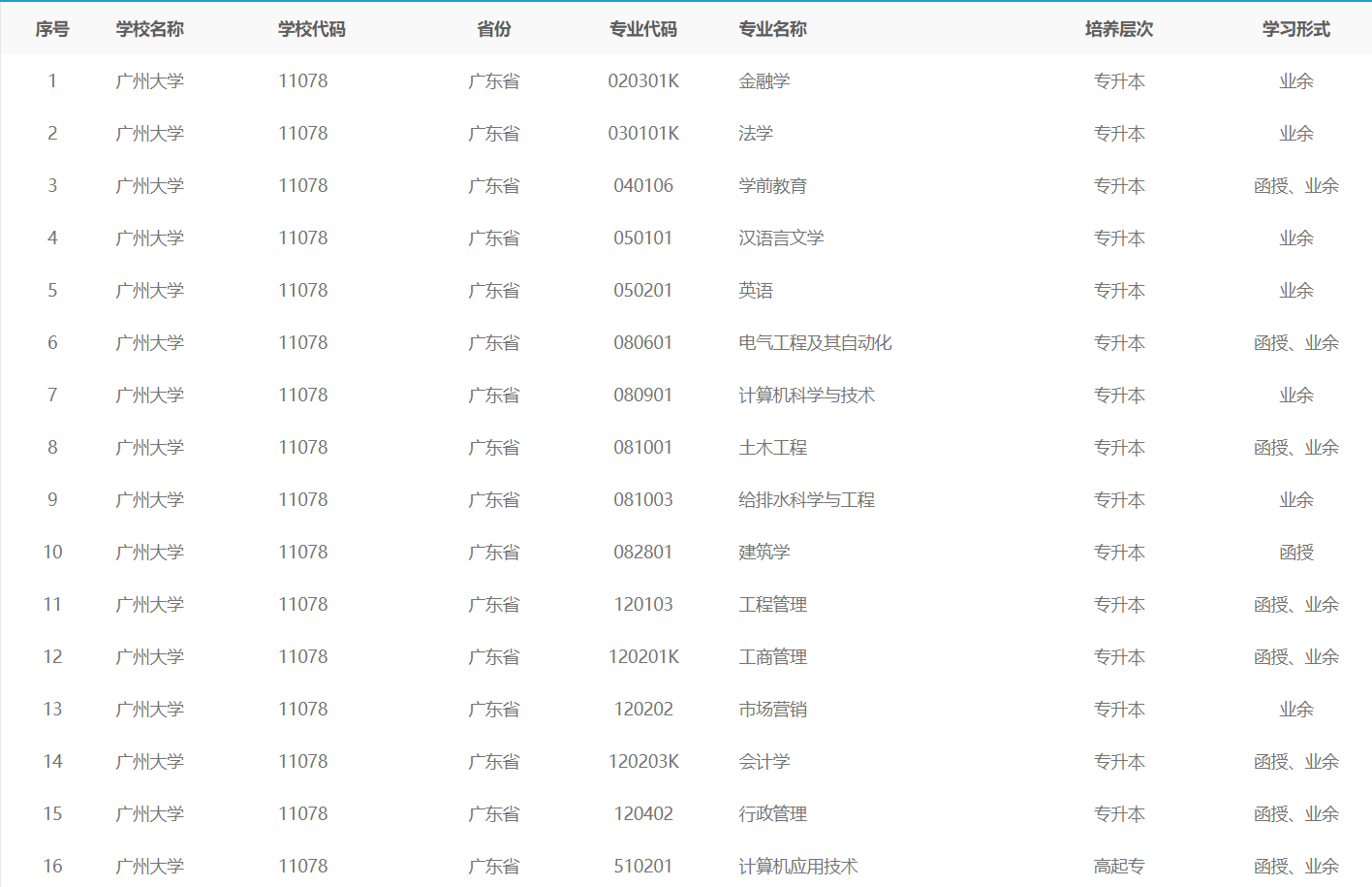Screen dimensions: 1372x887
Task: Click 广州大学 in row number 1
Action: (x=149, y=81)
